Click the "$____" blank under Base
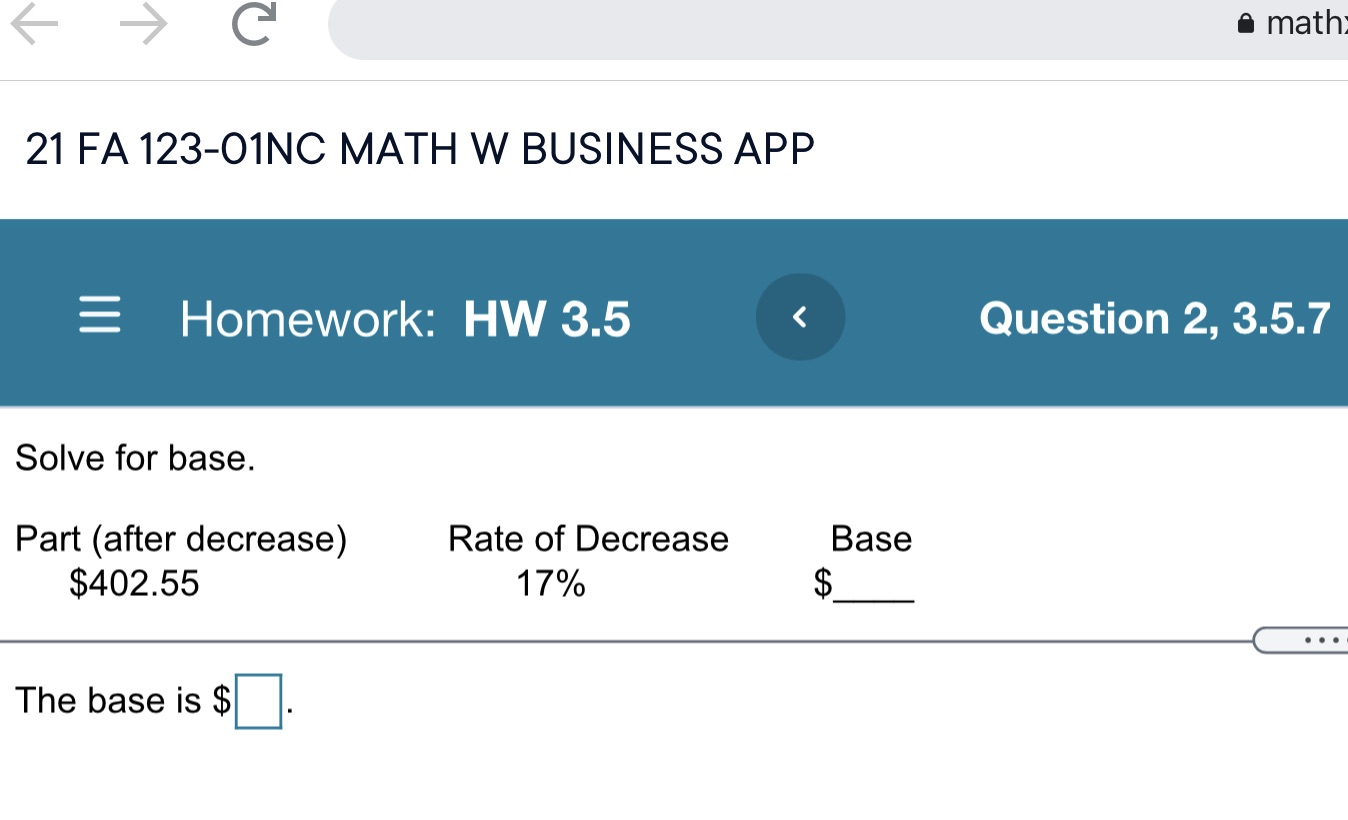The height and width of the screenshot is (820, 1348). (866, 582)
